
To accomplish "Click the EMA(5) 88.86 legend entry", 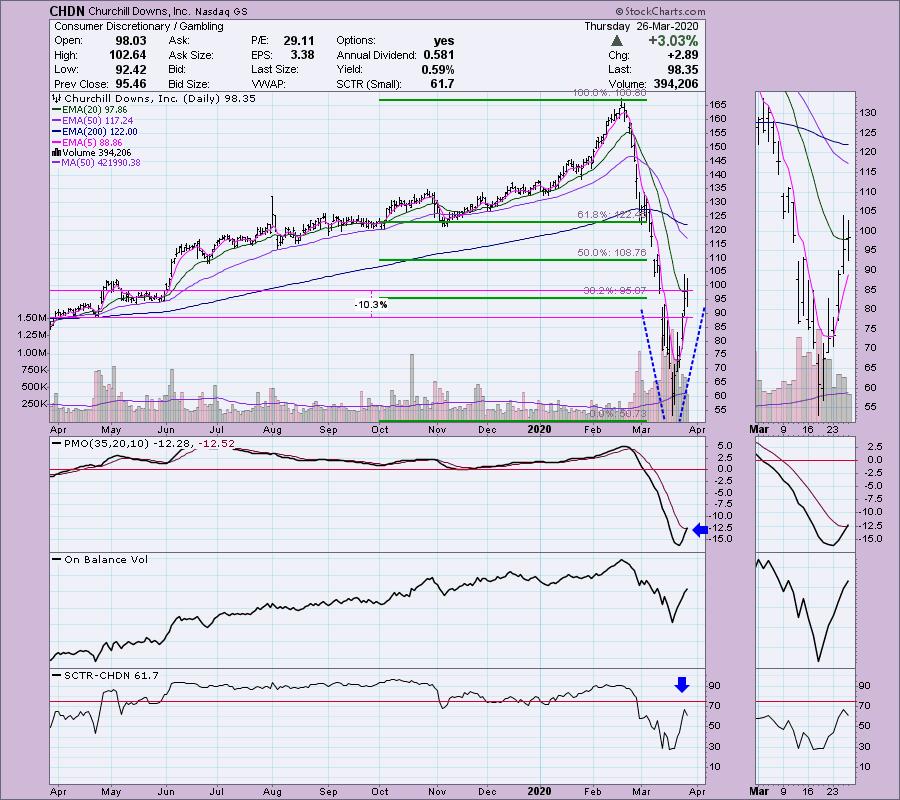I will pos(87,142).
